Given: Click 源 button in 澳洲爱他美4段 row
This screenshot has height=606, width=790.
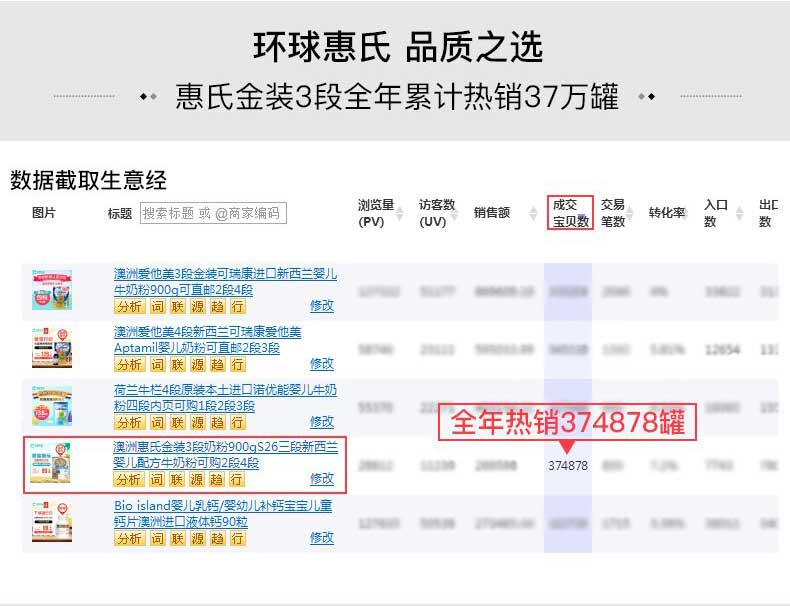Looking at the screenshot, I should (198, 364).
